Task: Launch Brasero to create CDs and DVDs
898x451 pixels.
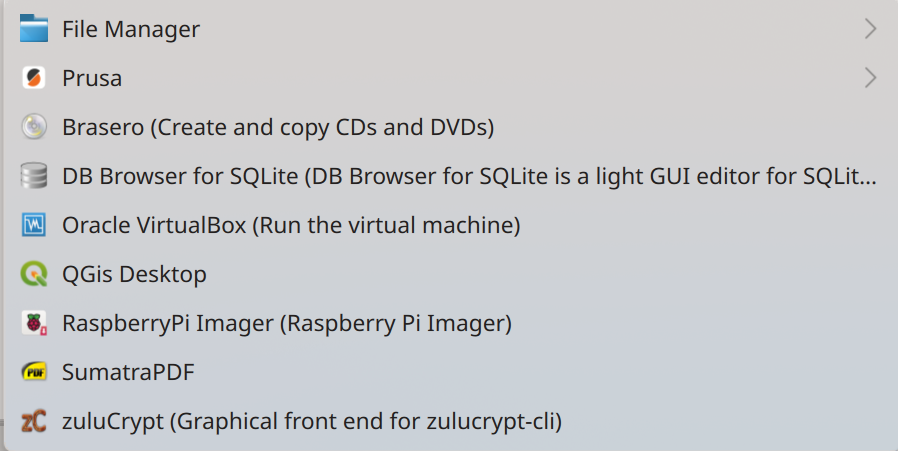Action: [x=449, y=127]
